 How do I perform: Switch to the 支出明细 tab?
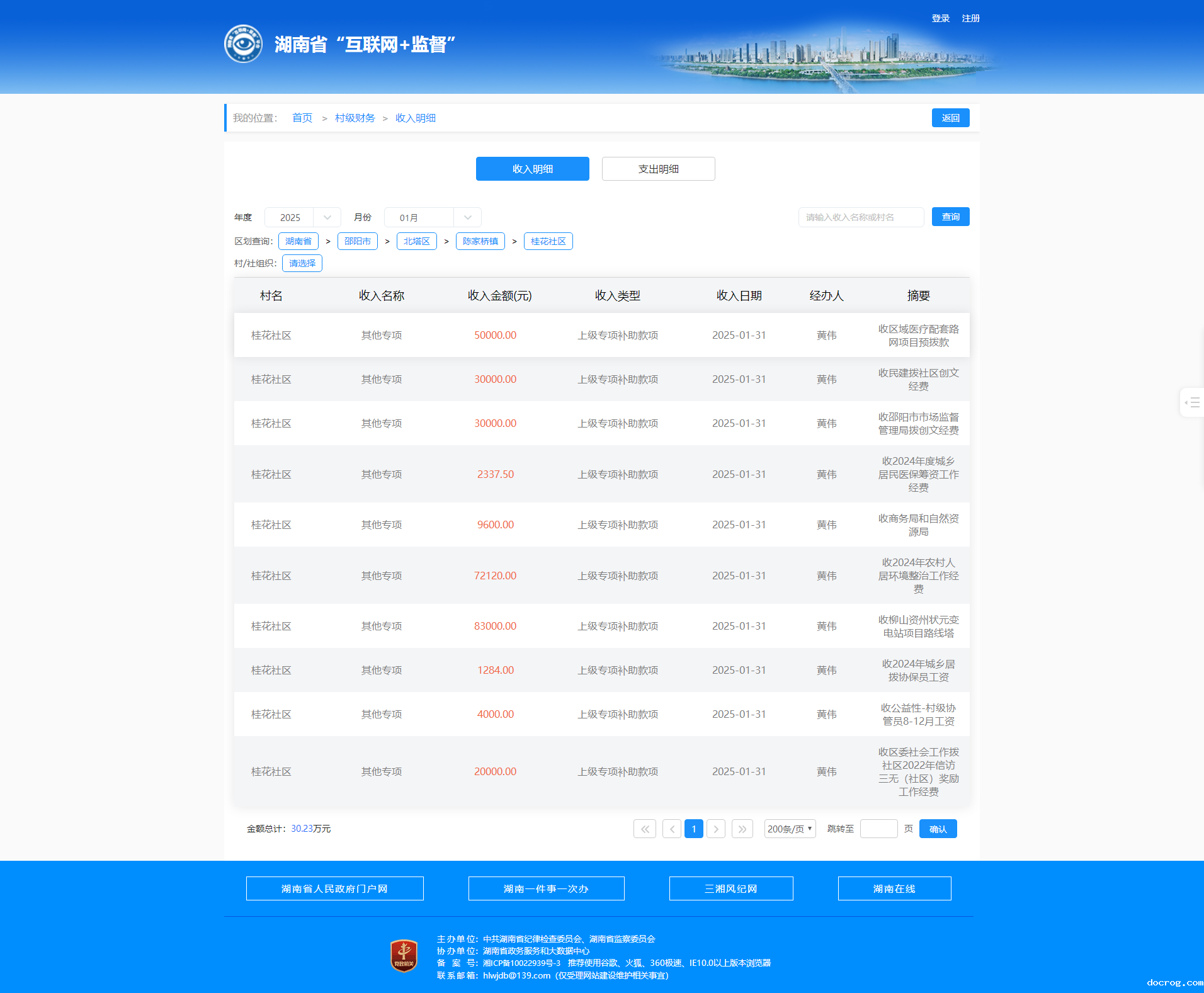[658, 169]
